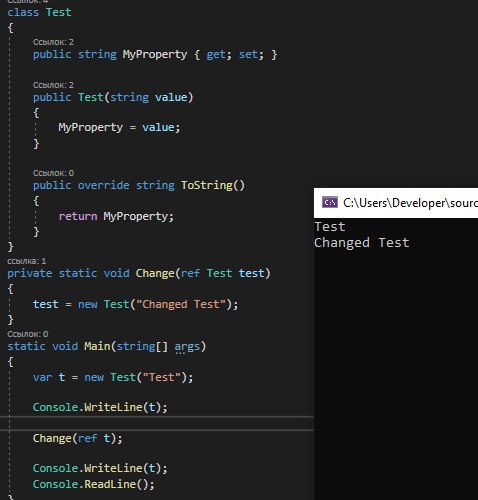Click 'private static void' modifiers of Change
Image resolution: width=478 pixels, height=500 pixels.
tap(68, 273)
